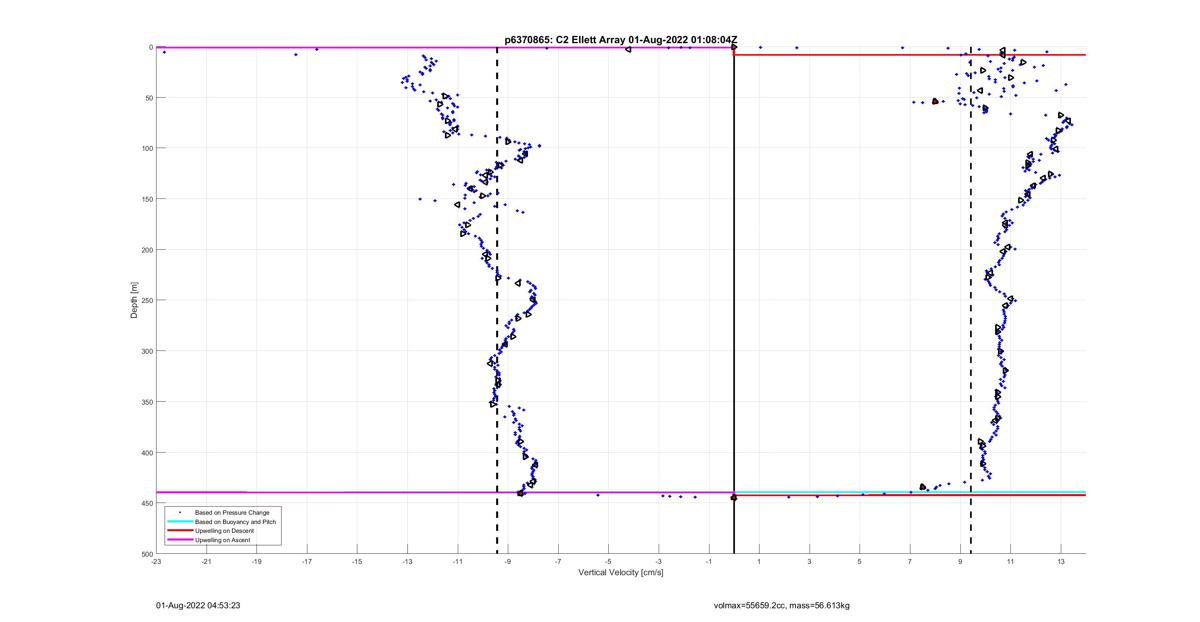The height and width of the screenshot is (622, 1200).
Task: Click the positive x-axis tick label 7
Action: [910, 562]
